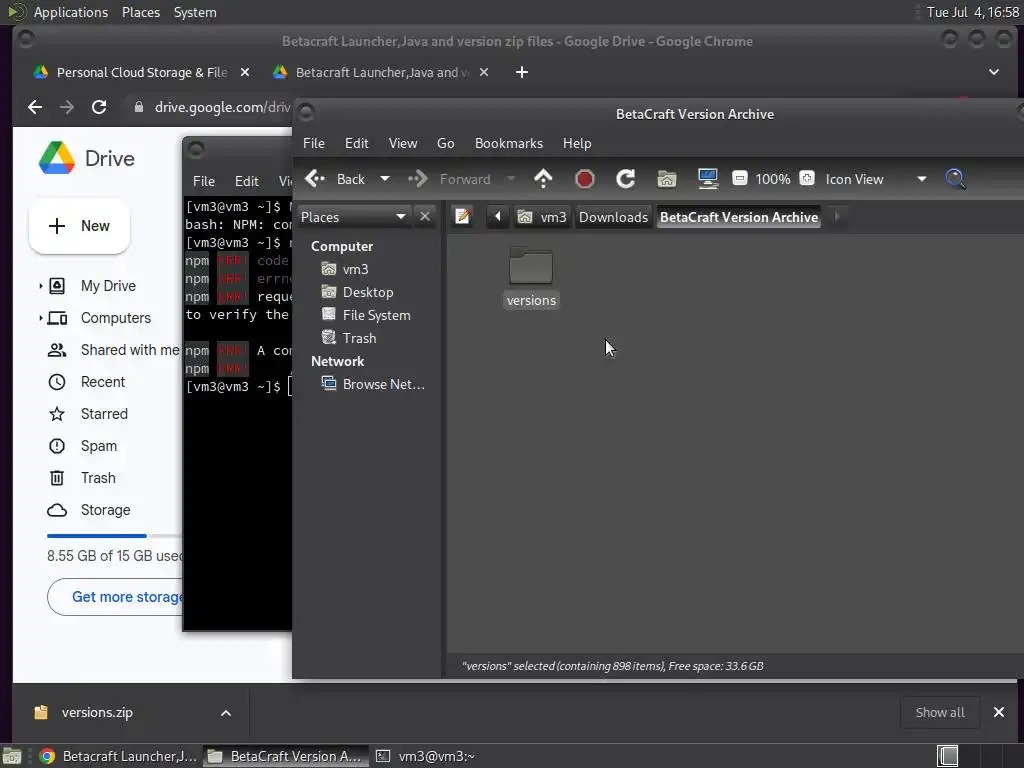1024x768 pixels.
Task: Click the 100% zoom level label
Action: point(773,179)
